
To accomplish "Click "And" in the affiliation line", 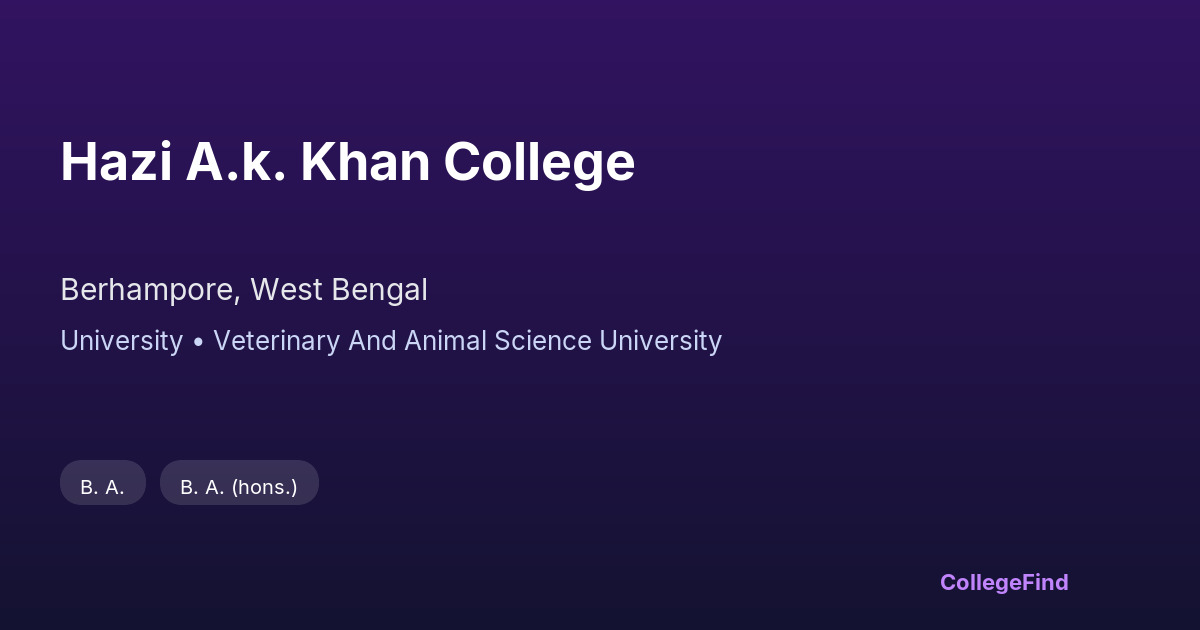I will click(372, 341).
